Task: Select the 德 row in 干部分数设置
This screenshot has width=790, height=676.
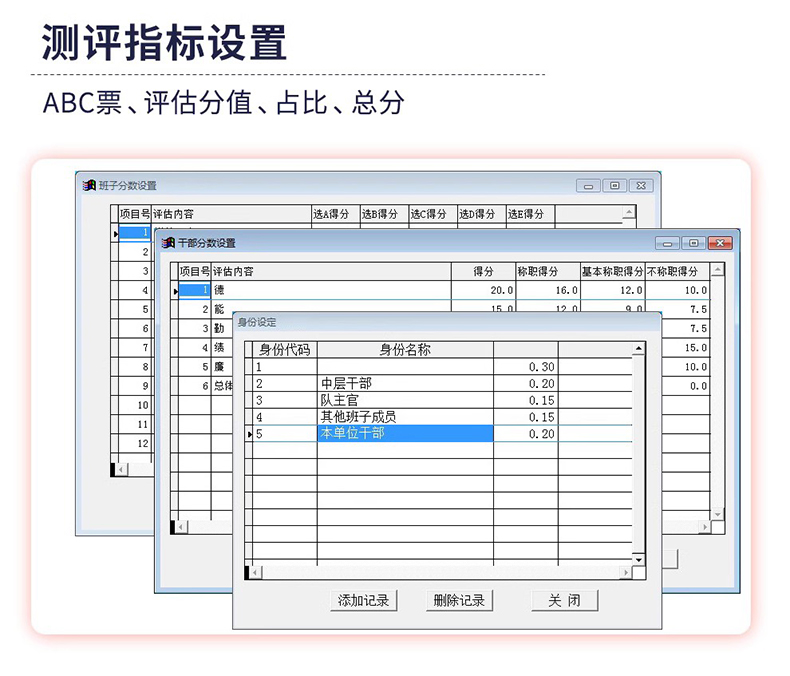Action: [x=330, y=290]
